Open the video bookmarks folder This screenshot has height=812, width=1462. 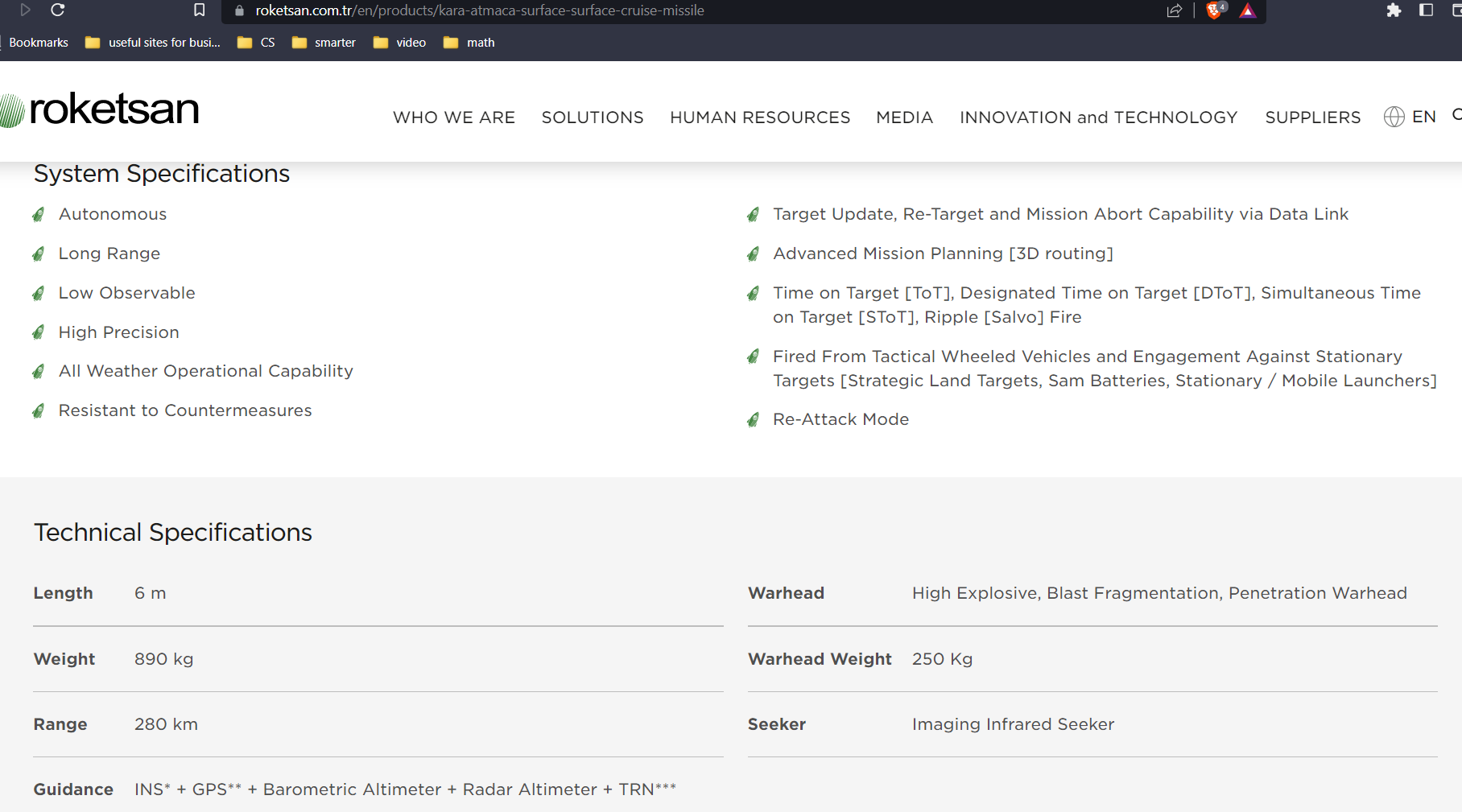400,43
